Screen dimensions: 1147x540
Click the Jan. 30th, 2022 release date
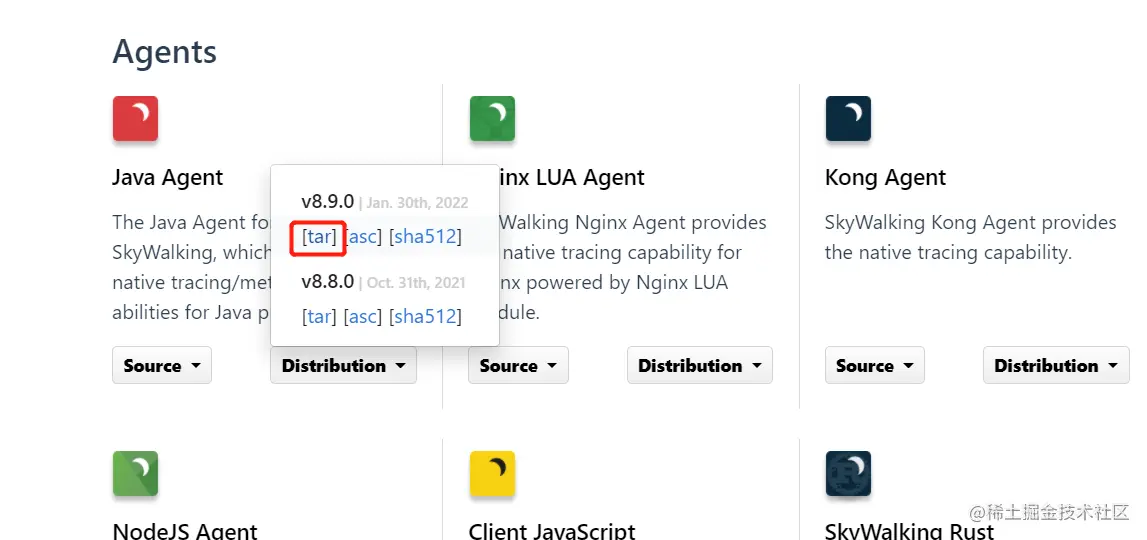pos(417,203)
